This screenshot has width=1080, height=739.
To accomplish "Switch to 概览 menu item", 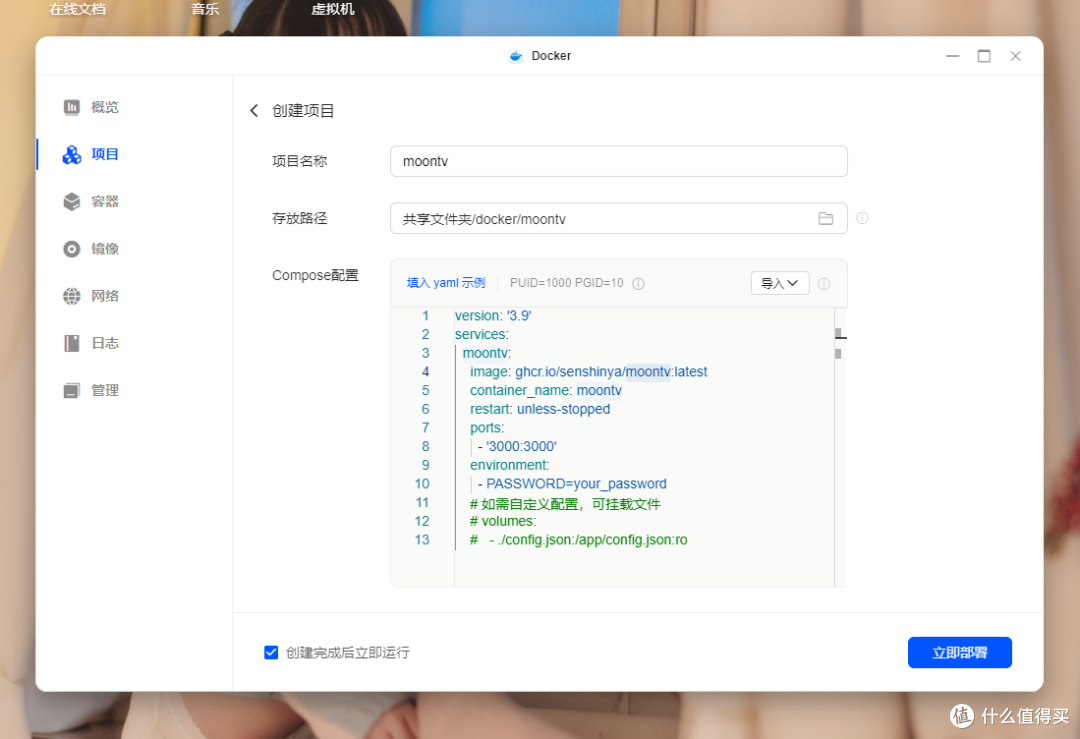I will coord(105,107).
